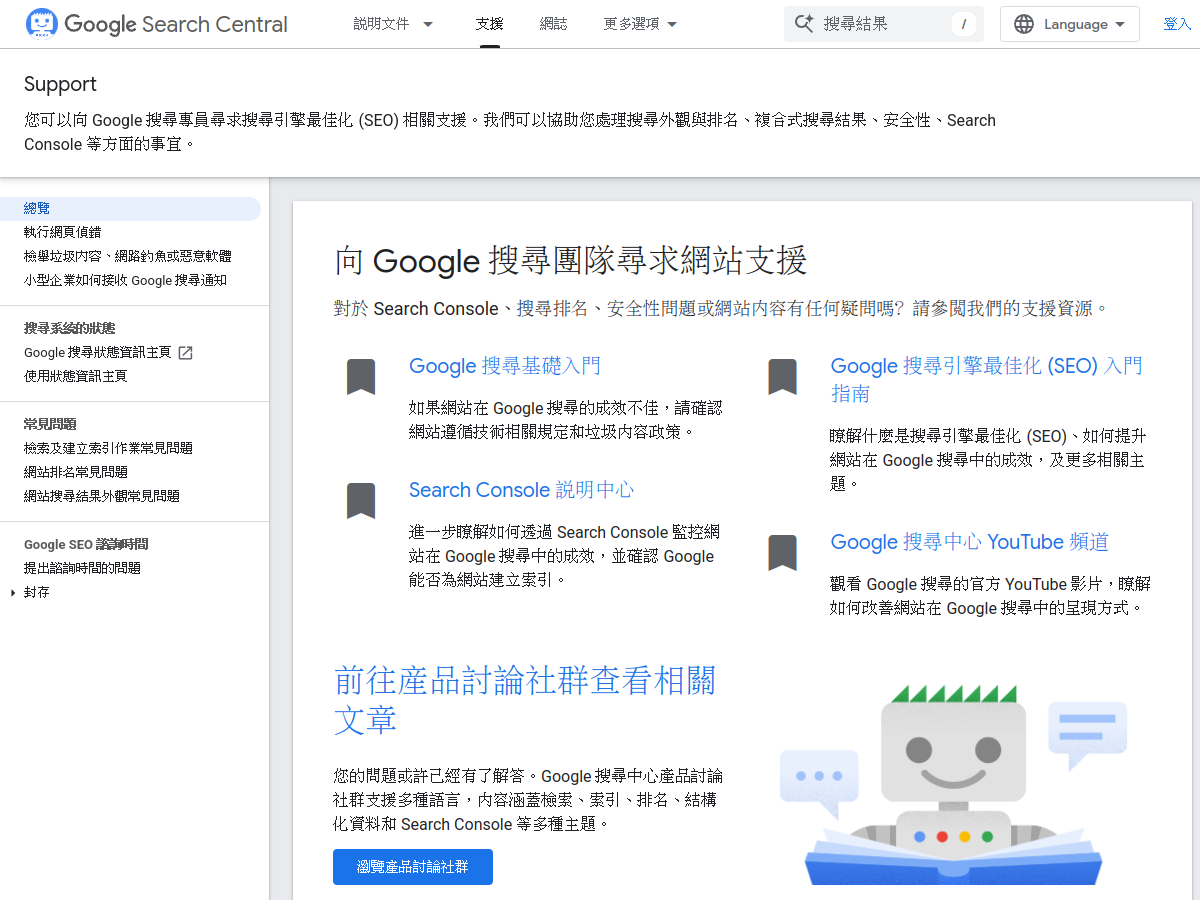Open 小型企業如何接收 Google 搜尋通知 item
Screen dimensions: 1200x900
point(125,280)
